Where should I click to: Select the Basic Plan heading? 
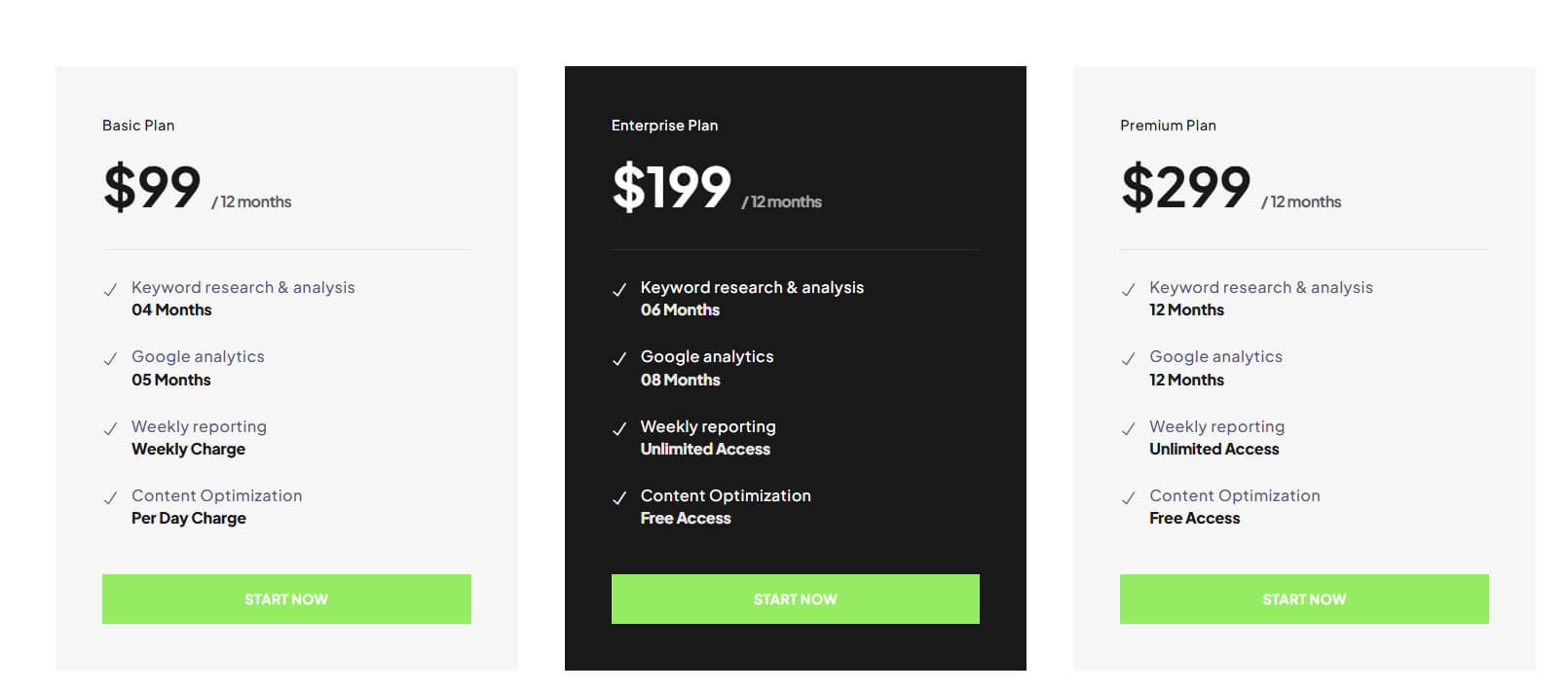(x=138, y=126)
